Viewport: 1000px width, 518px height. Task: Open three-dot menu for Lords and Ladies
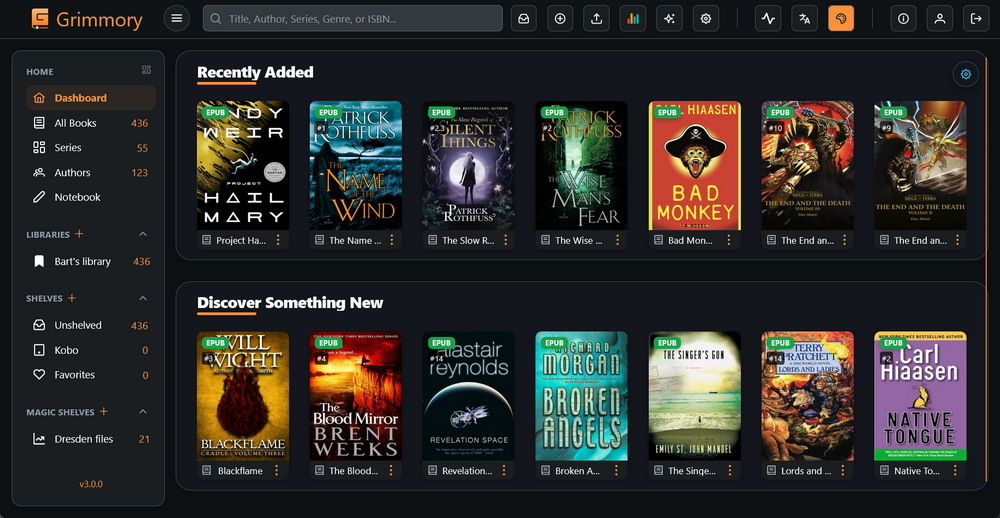pos(842,471)
